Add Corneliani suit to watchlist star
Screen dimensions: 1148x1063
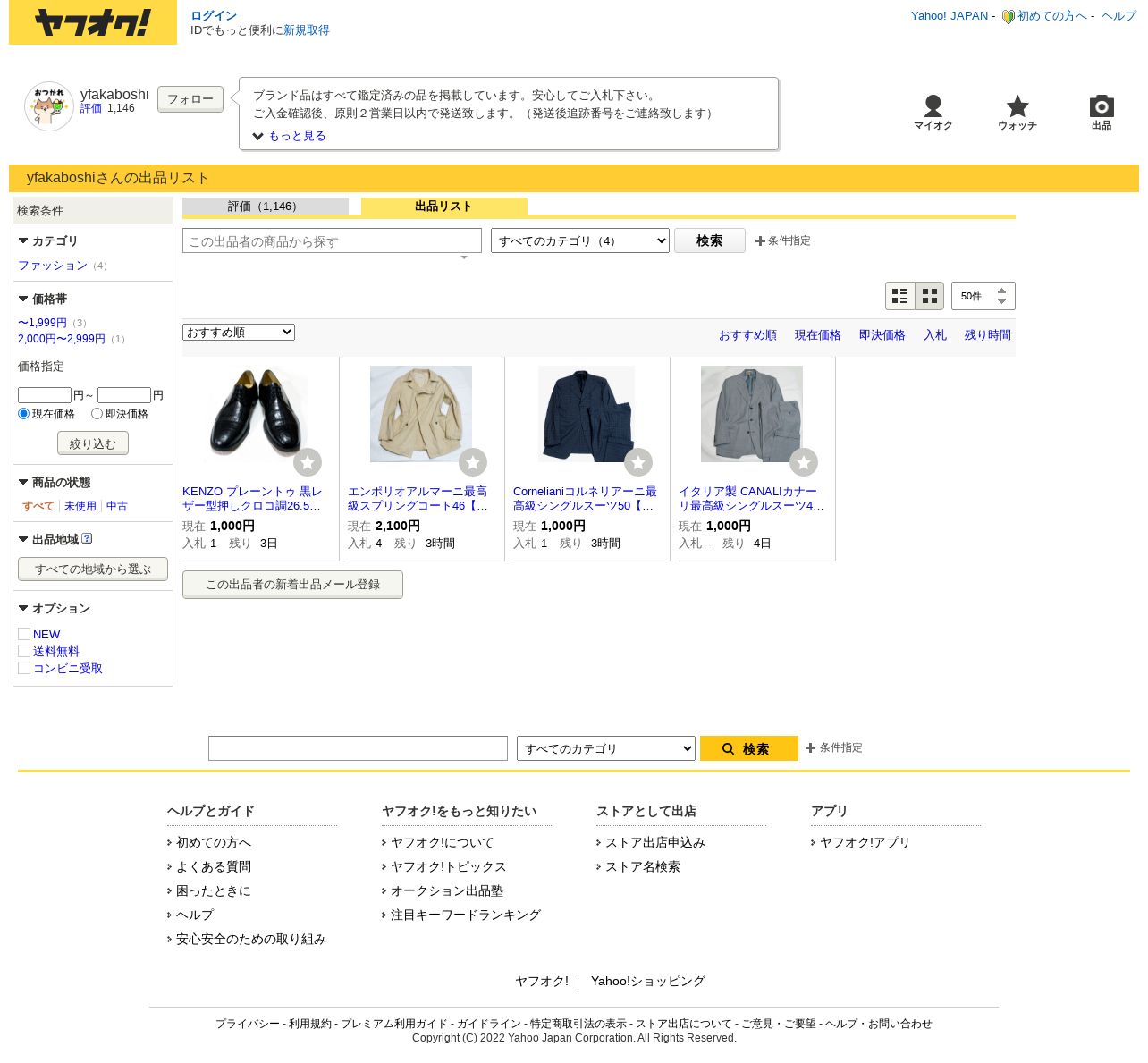638,462
